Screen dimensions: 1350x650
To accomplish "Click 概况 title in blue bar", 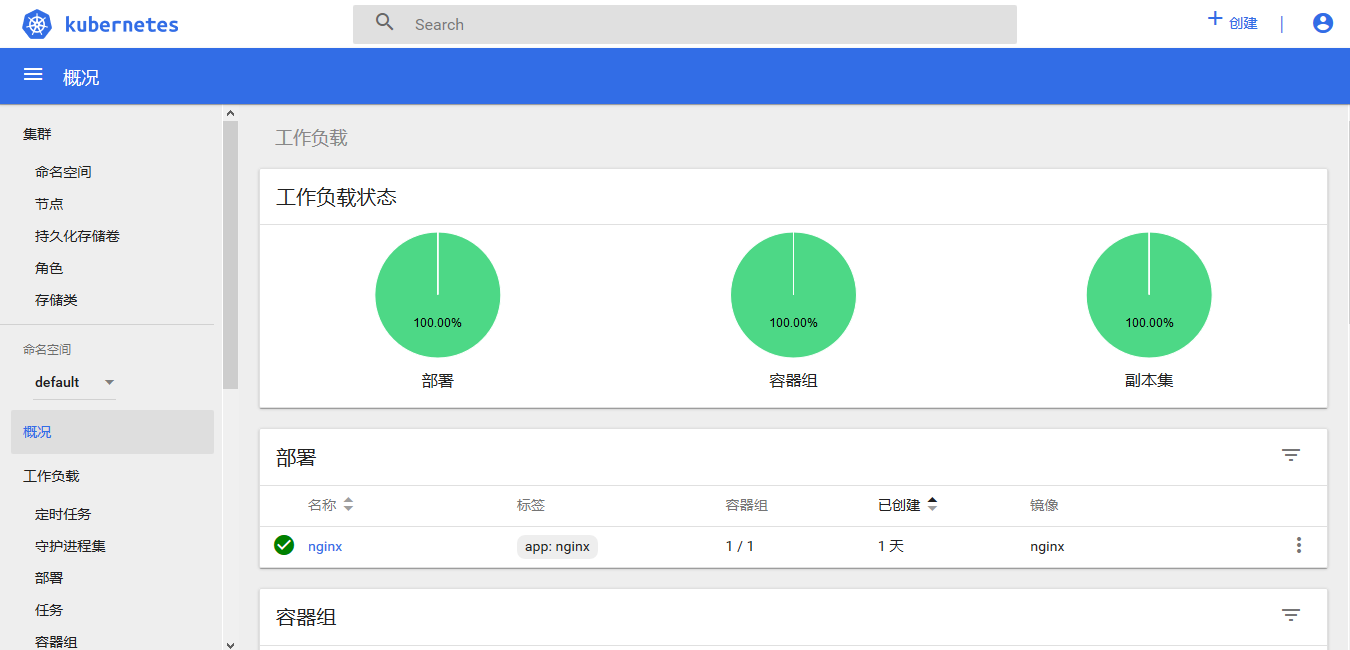I will click(x=81, y=77).
